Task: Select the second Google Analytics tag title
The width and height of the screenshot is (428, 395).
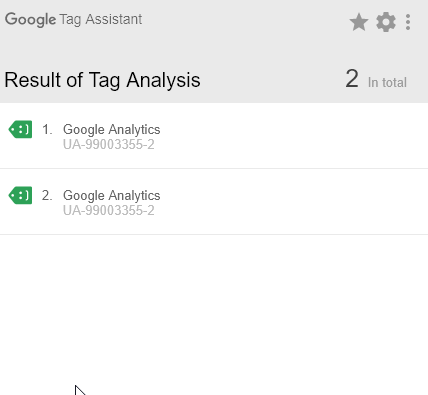Action: [112, 195]
